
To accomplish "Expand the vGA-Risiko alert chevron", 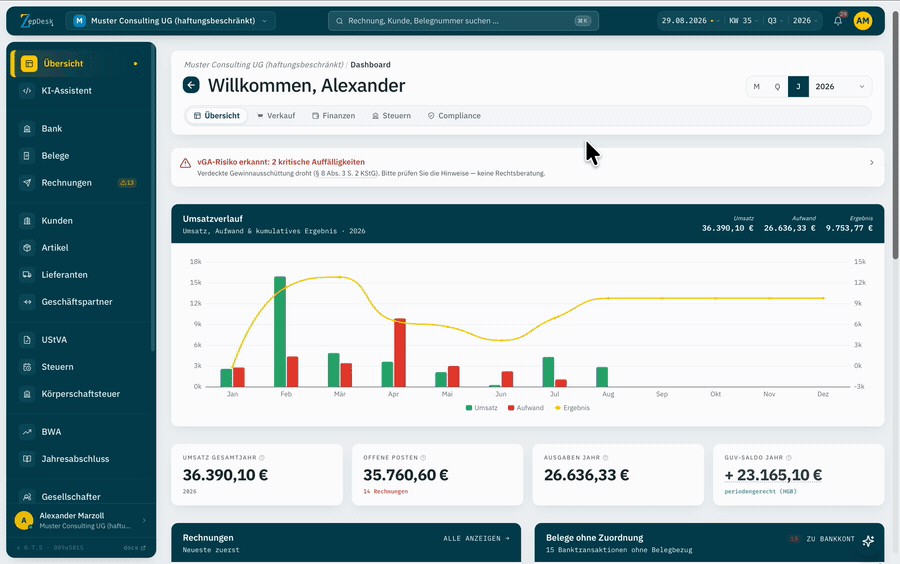I will [871, 163].
